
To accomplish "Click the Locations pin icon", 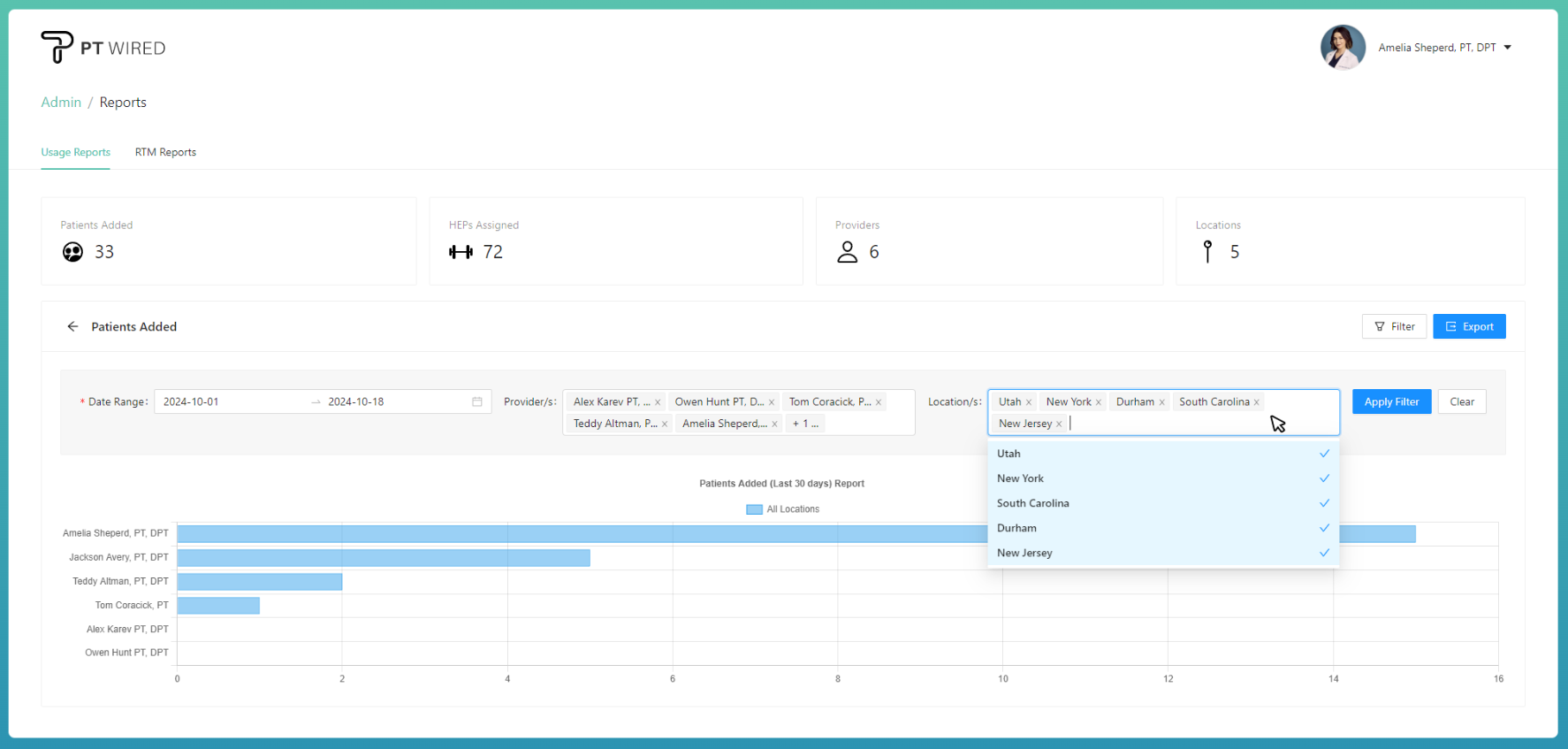I will [1207, 252].
